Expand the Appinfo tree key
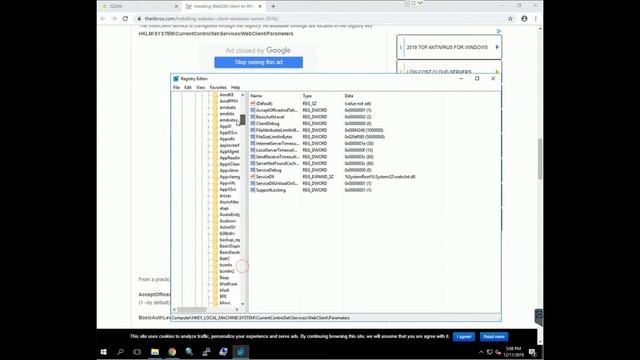640x360 pixels. pyautogui.click(x=209, y=139)
